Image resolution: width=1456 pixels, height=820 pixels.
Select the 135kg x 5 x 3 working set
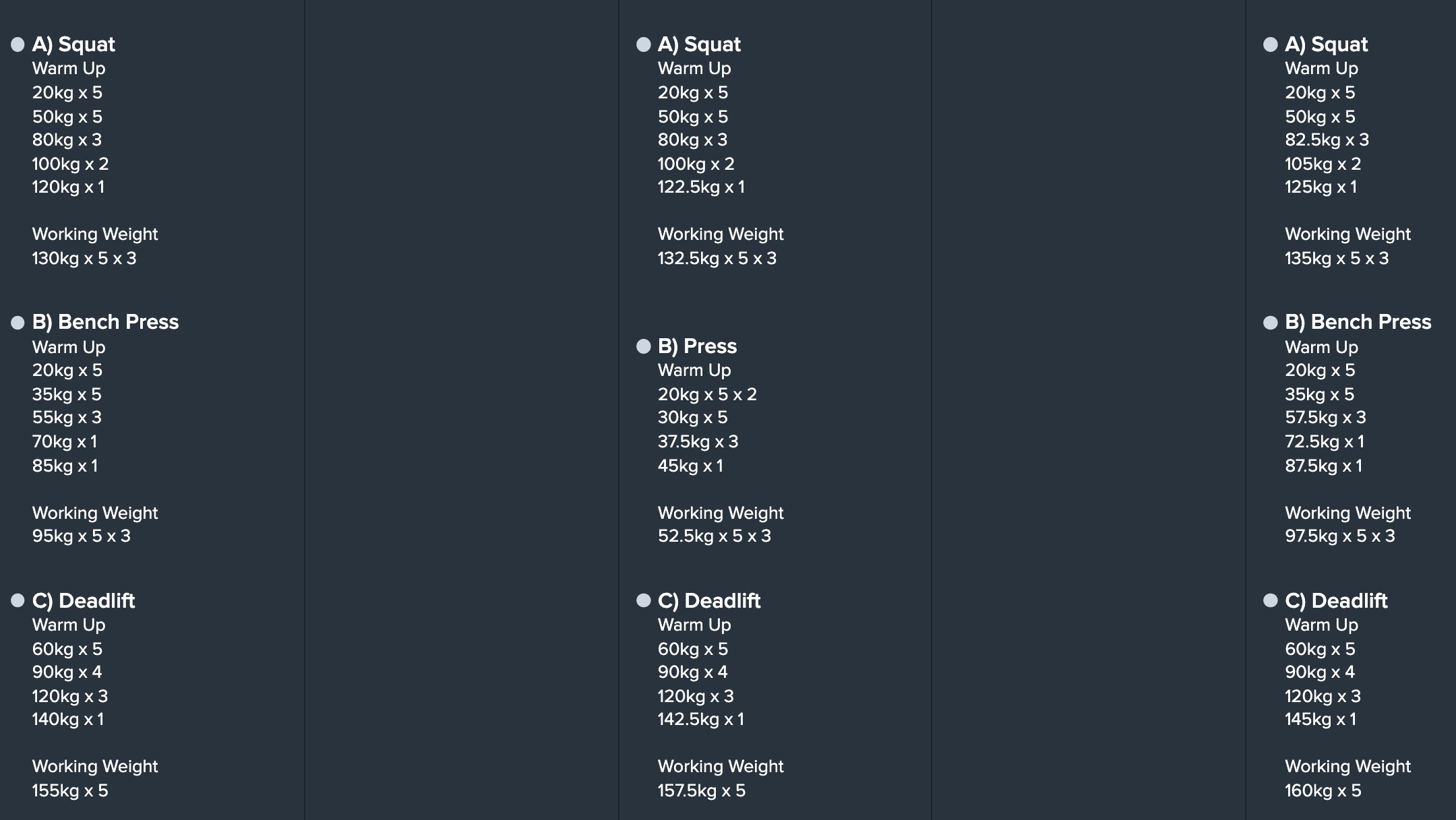click(1337, 259)
